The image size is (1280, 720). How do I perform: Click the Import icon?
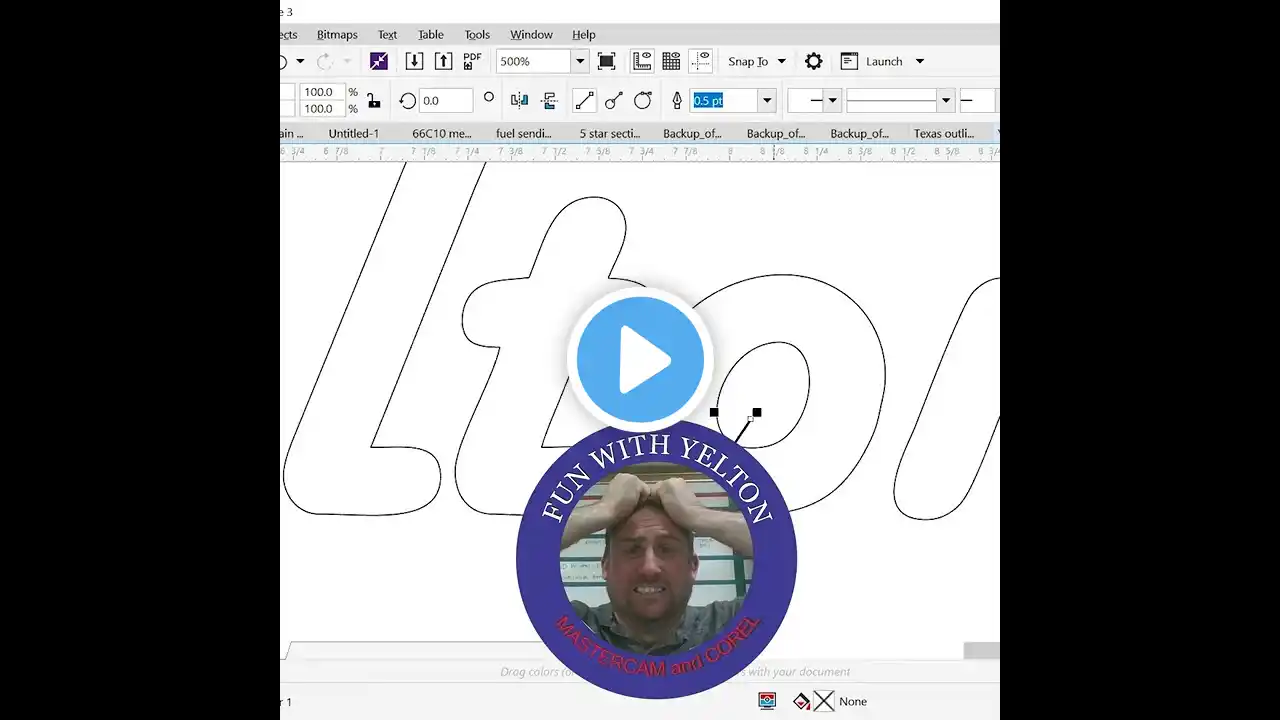[x=414, y=61]
